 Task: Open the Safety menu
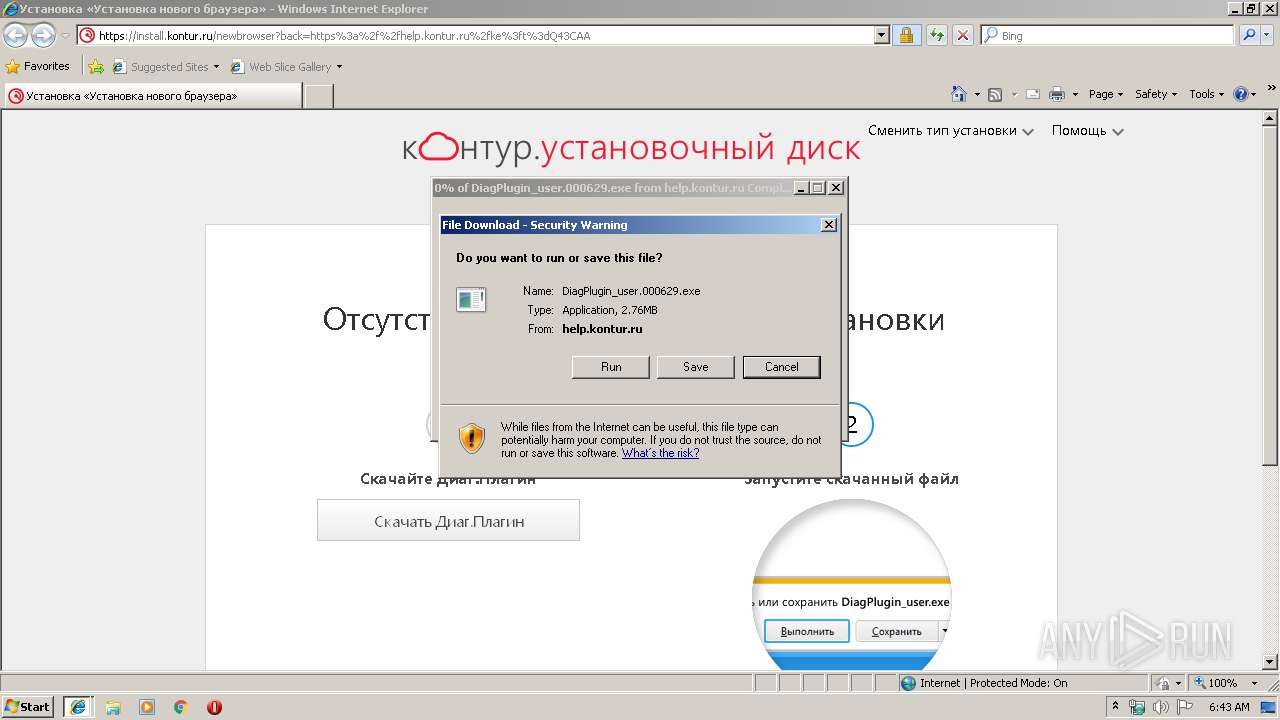point(1155,94)
